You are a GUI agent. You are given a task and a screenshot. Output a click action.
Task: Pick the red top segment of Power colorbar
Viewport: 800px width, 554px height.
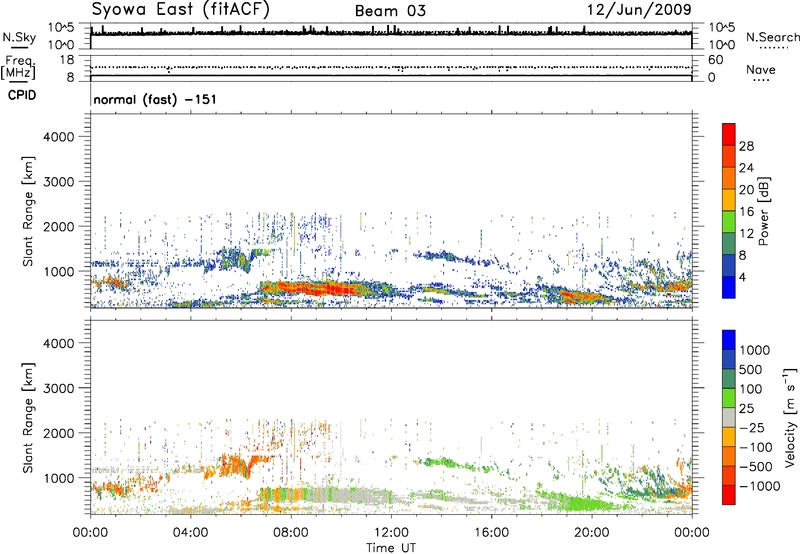(x=729, y=134)
